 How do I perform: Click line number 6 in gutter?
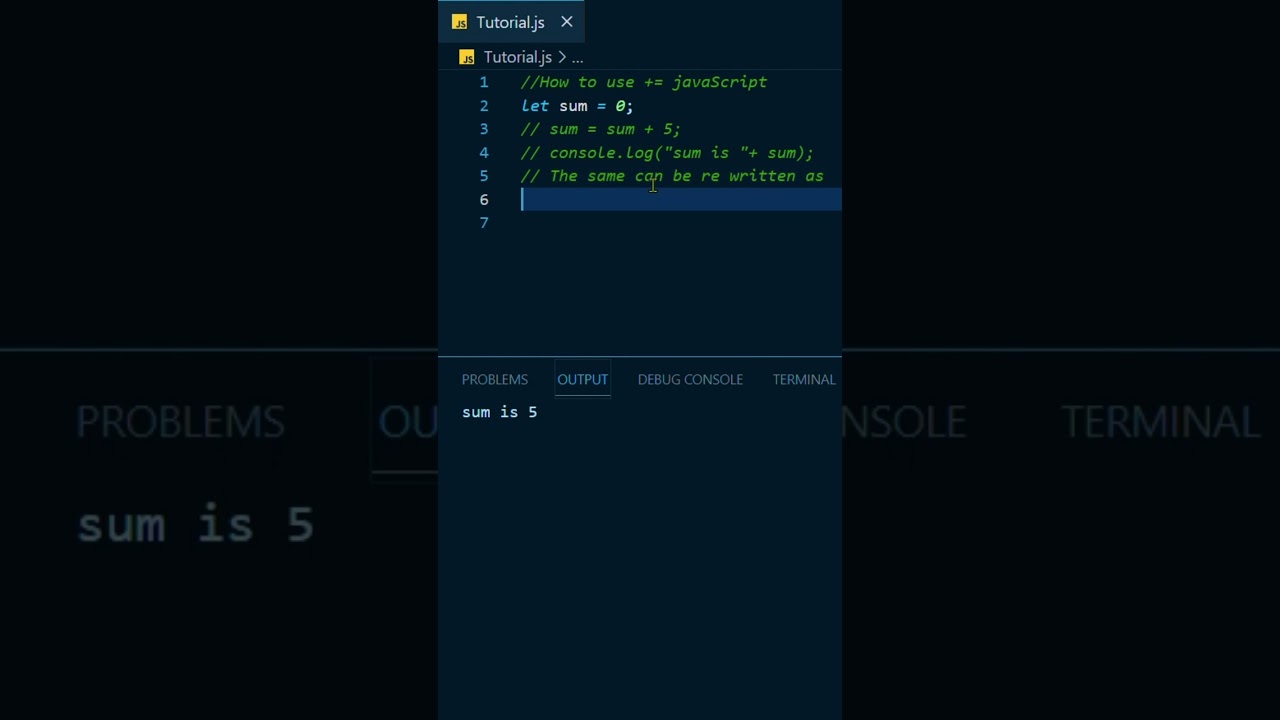[484, 200]
